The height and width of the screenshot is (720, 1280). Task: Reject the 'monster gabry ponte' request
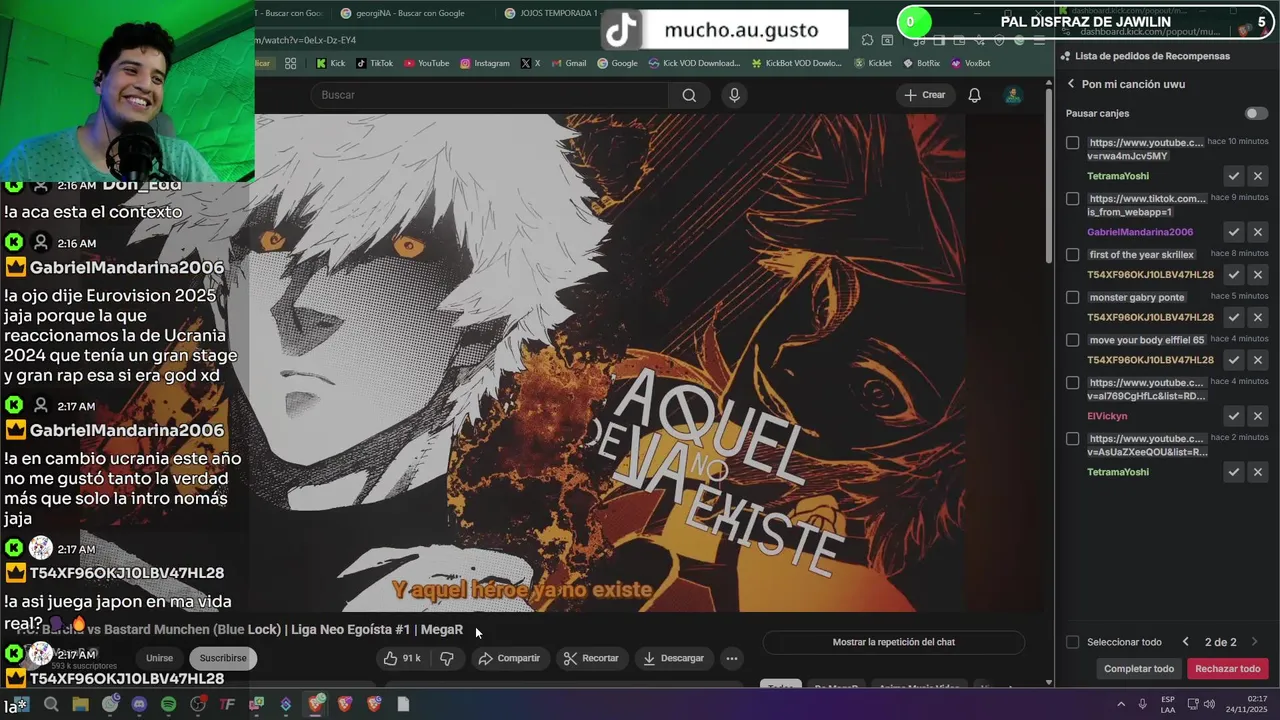click(1258, 317)
